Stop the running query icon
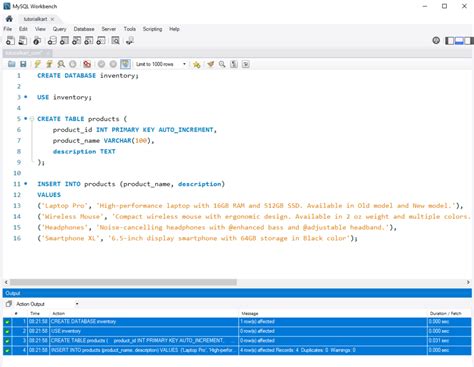Image resolution: width=474 pixels, height=367 pixels. (x=73, y=64)
